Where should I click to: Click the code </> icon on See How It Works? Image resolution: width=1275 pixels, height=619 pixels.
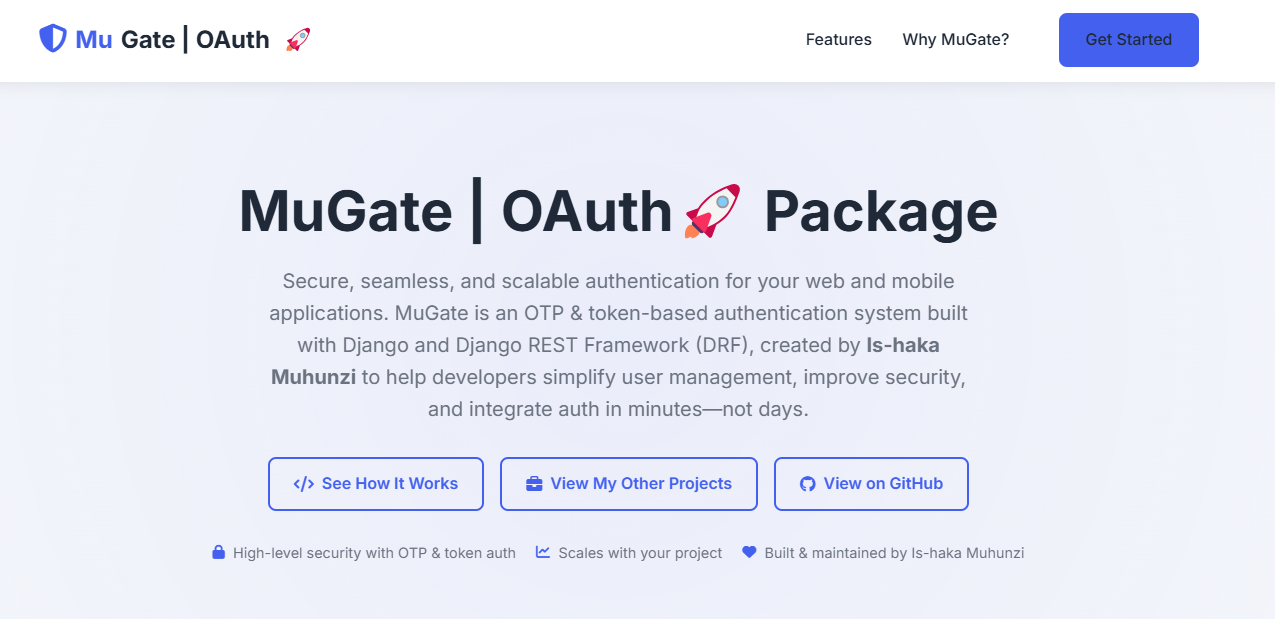click(x=303, y=483)
